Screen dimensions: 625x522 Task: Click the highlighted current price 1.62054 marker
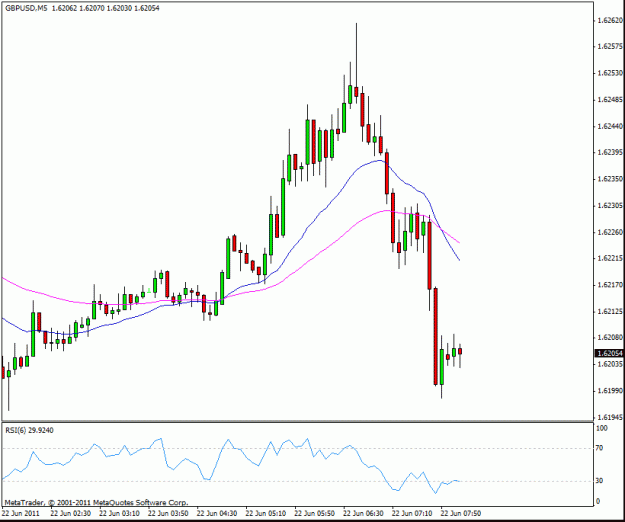click(609, 353)
